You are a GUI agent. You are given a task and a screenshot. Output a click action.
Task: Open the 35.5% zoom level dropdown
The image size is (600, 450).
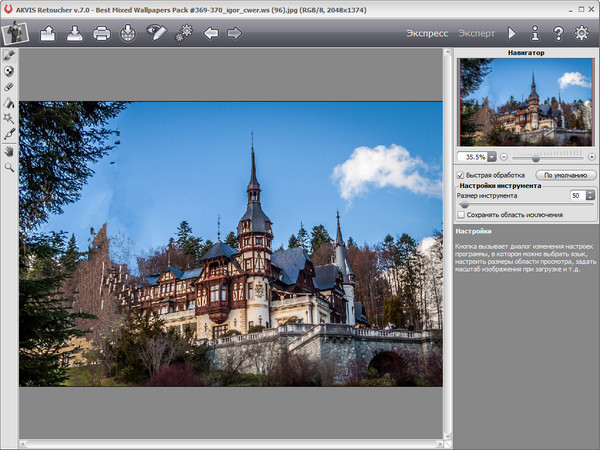tap(491, 157)
